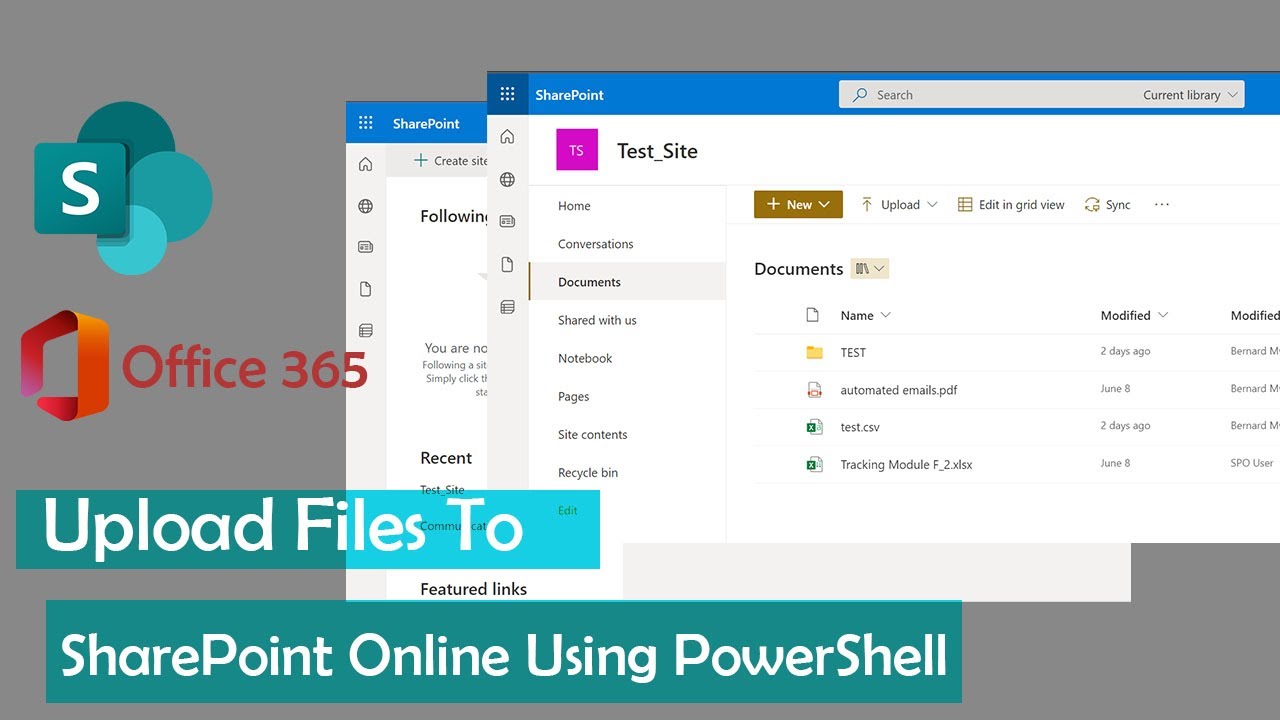Viewport: 1280px width, 720px height.
Task: Select Shared with us in the site navigation
Action: (597, 320)
